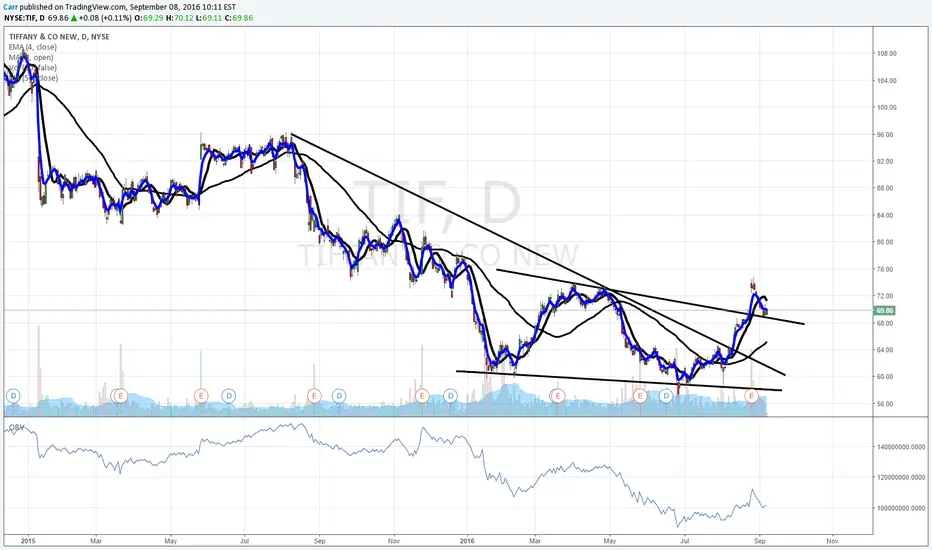
Task: Click the 60.00 price axis label
Action: (884, 377)
